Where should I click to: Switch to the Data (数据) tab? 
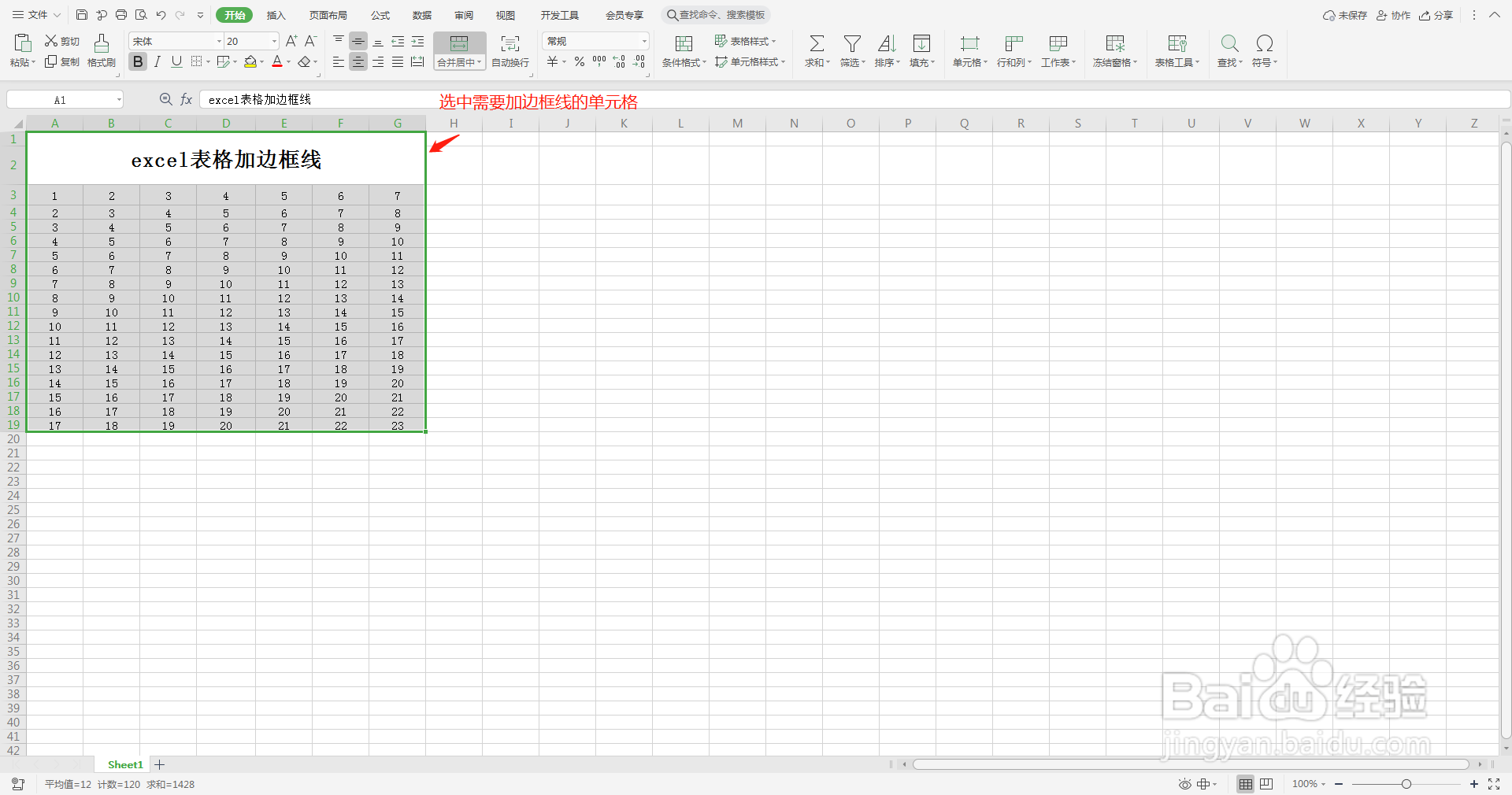[x=422, y=15]
